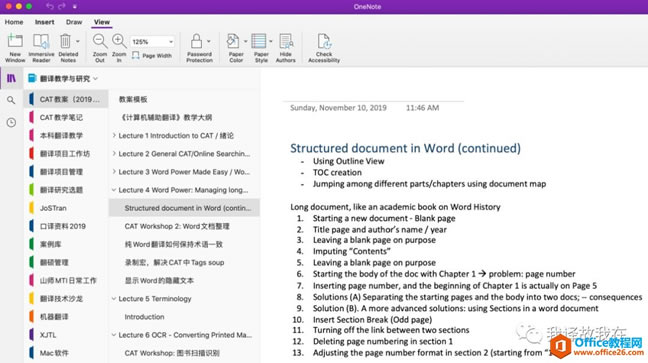The width and height of the screenshot is (648, 363).
Task: Click the Redo arrow in title bar
Action: click(x=62, y=6)
